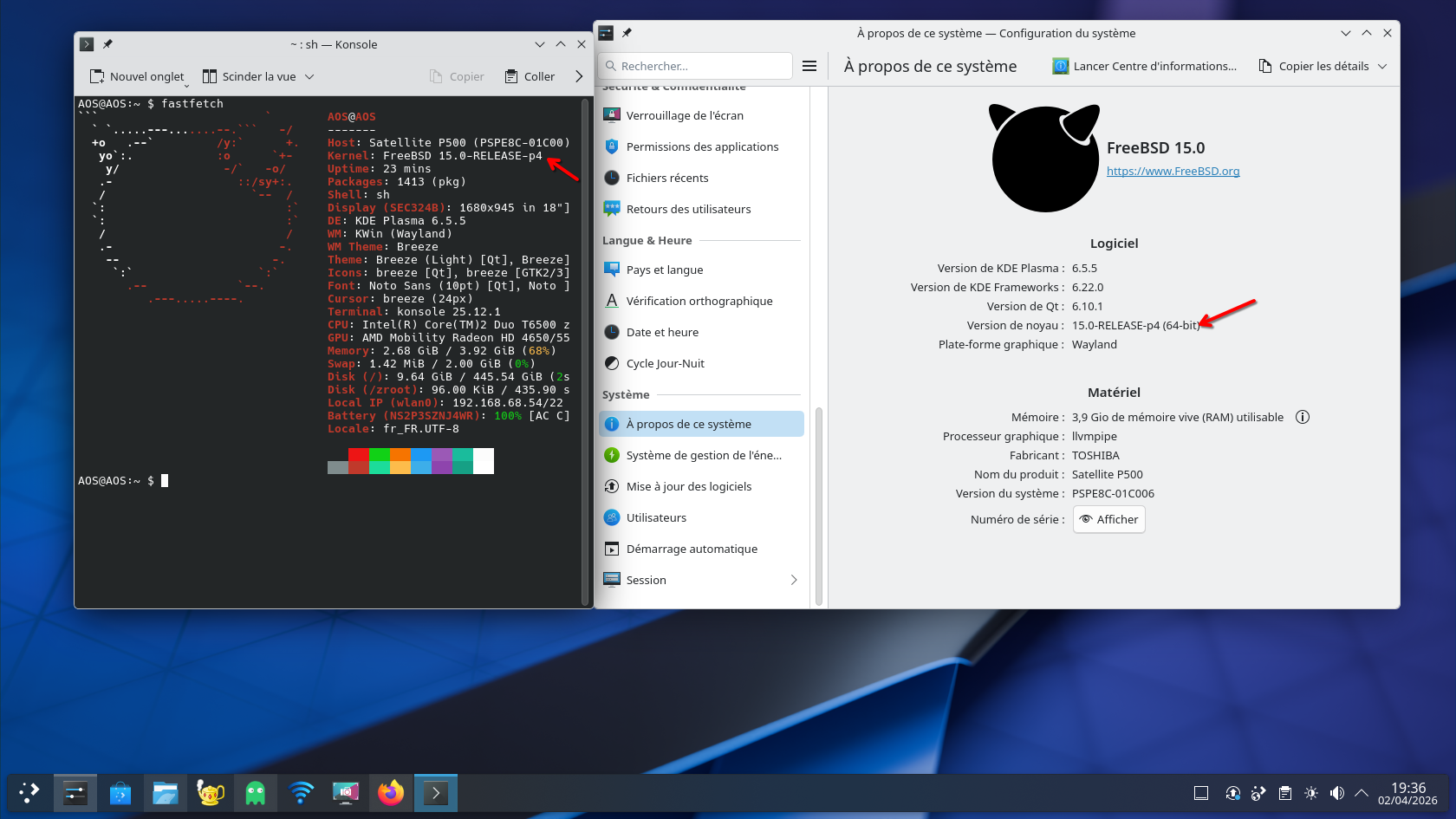Click the brightness icon in system tray
This screenshot has width=1456, height=819.
pyautogui.click(x=1311, y=793)
